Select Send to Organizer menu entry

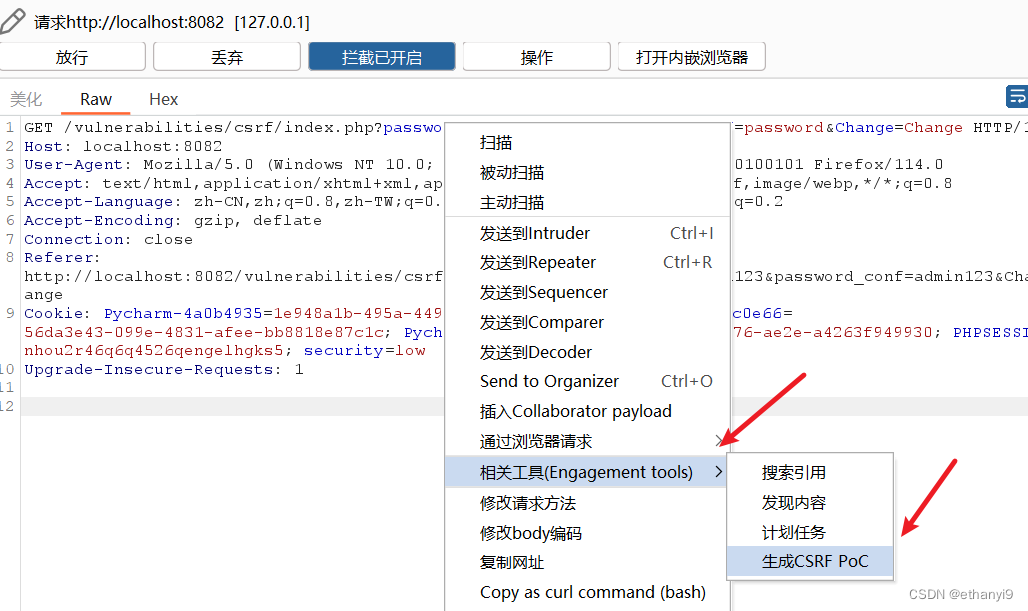pyautogui.click(x=587, y=381)
